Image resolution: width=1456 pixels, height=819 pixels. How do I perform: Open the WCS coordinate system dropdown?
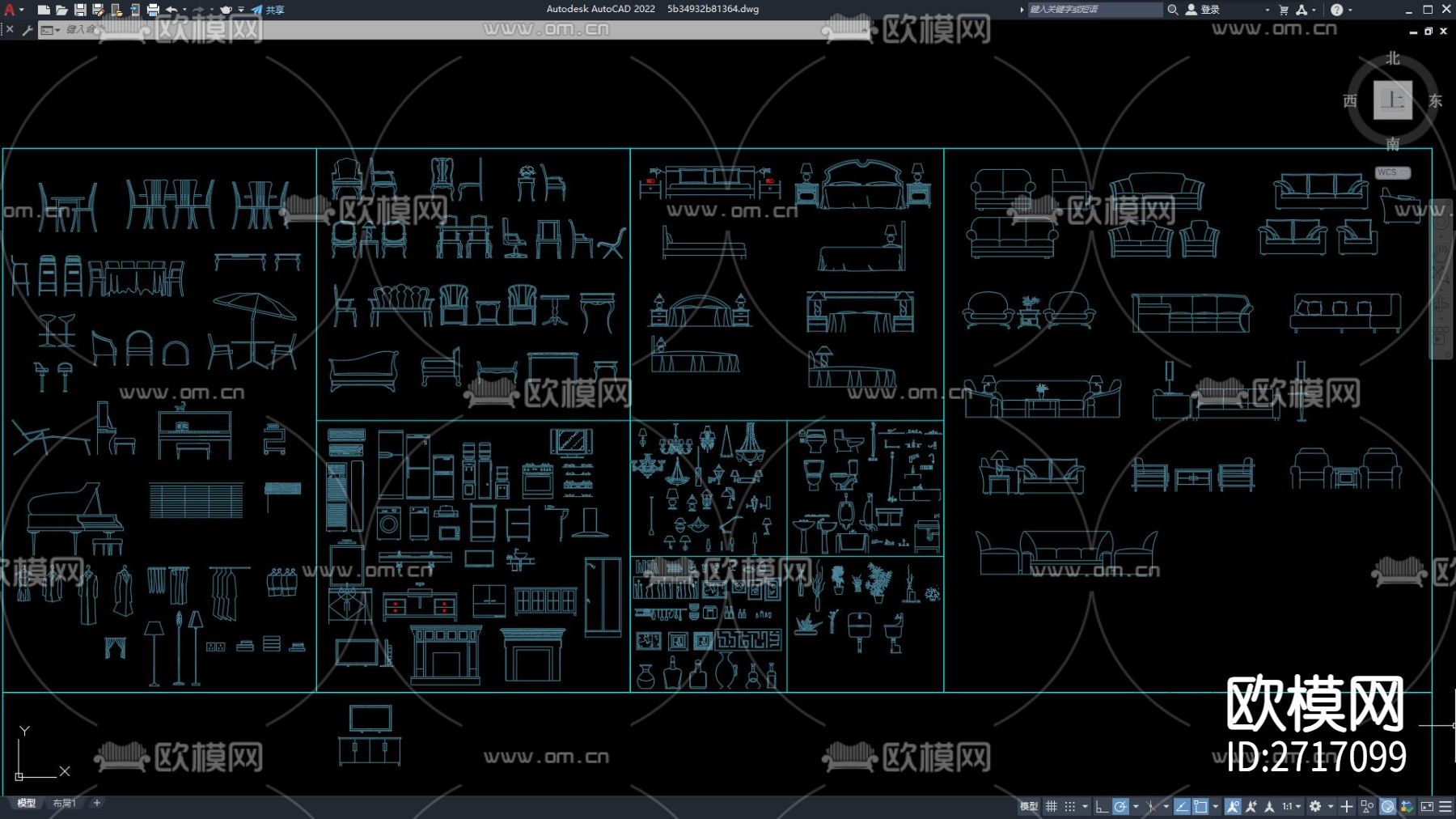(x=1393, y=172)
